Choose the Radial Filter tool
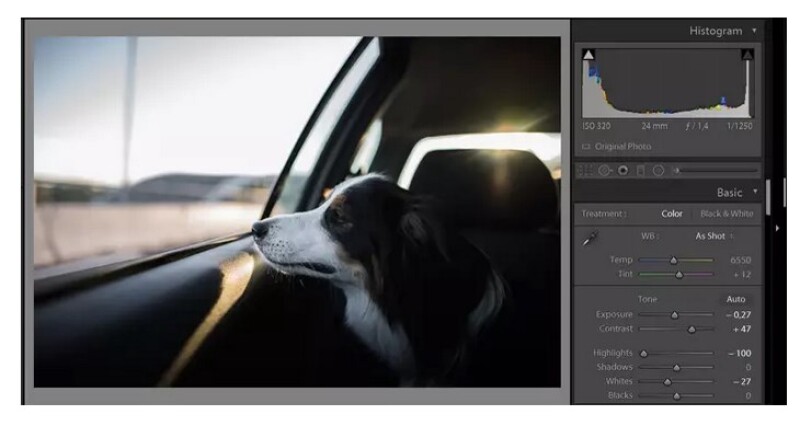Viewport: 800px width, 426px height. [658, 170]
